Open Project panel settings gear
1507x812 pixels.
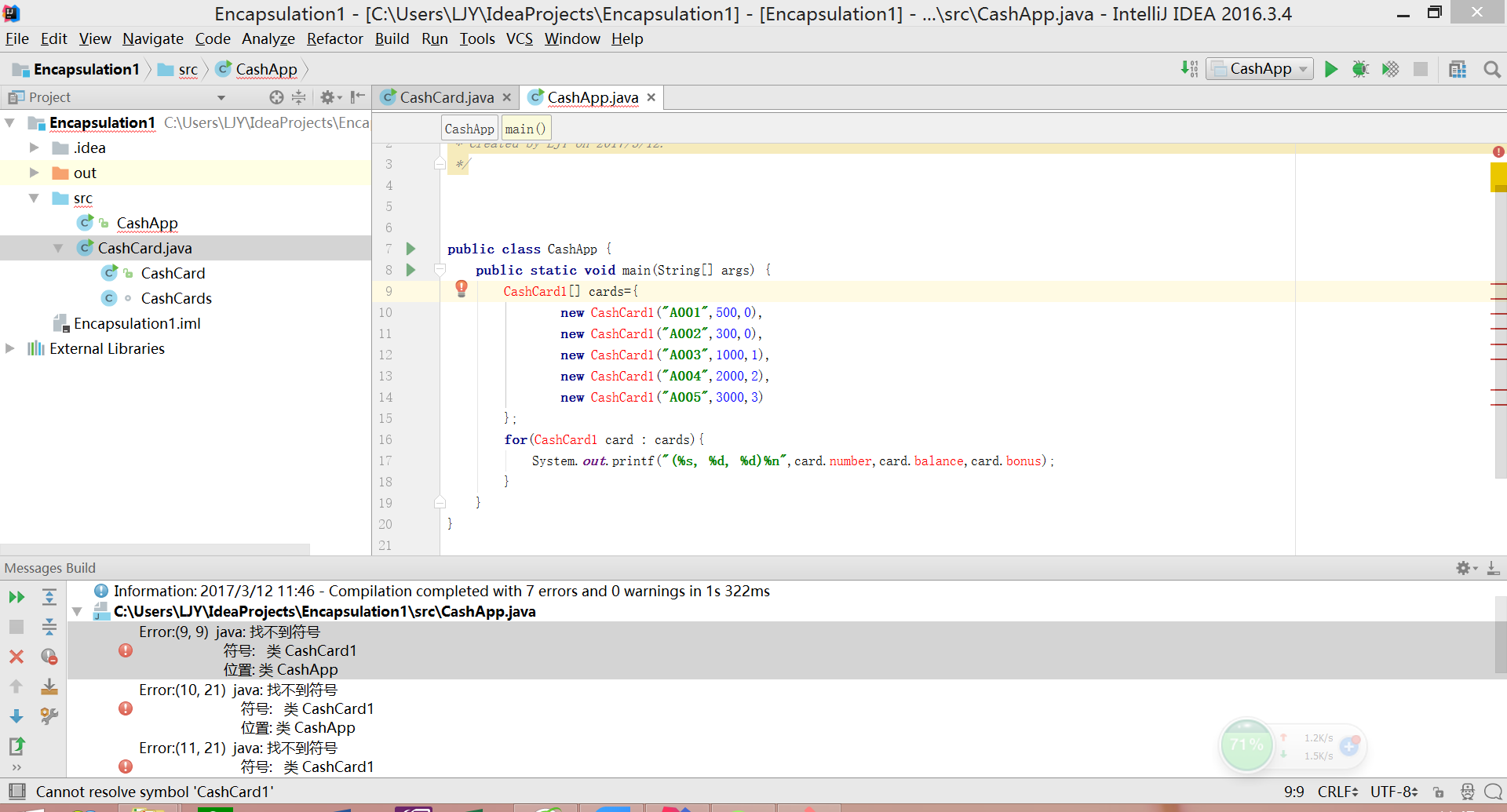tap(330, 97)
